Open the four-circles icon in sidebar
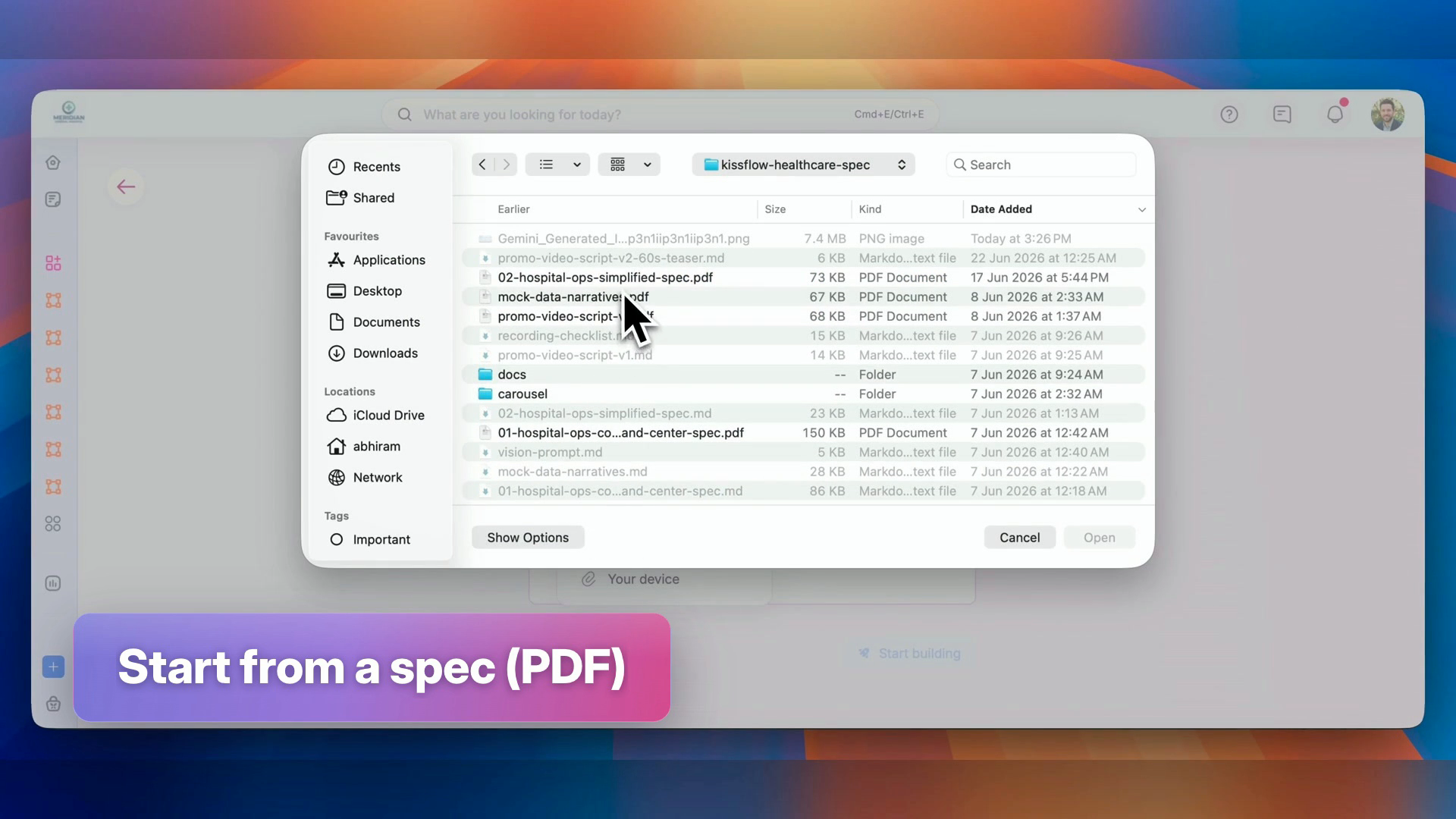Viewport: 1456px width, 819px height. point(53,524)
